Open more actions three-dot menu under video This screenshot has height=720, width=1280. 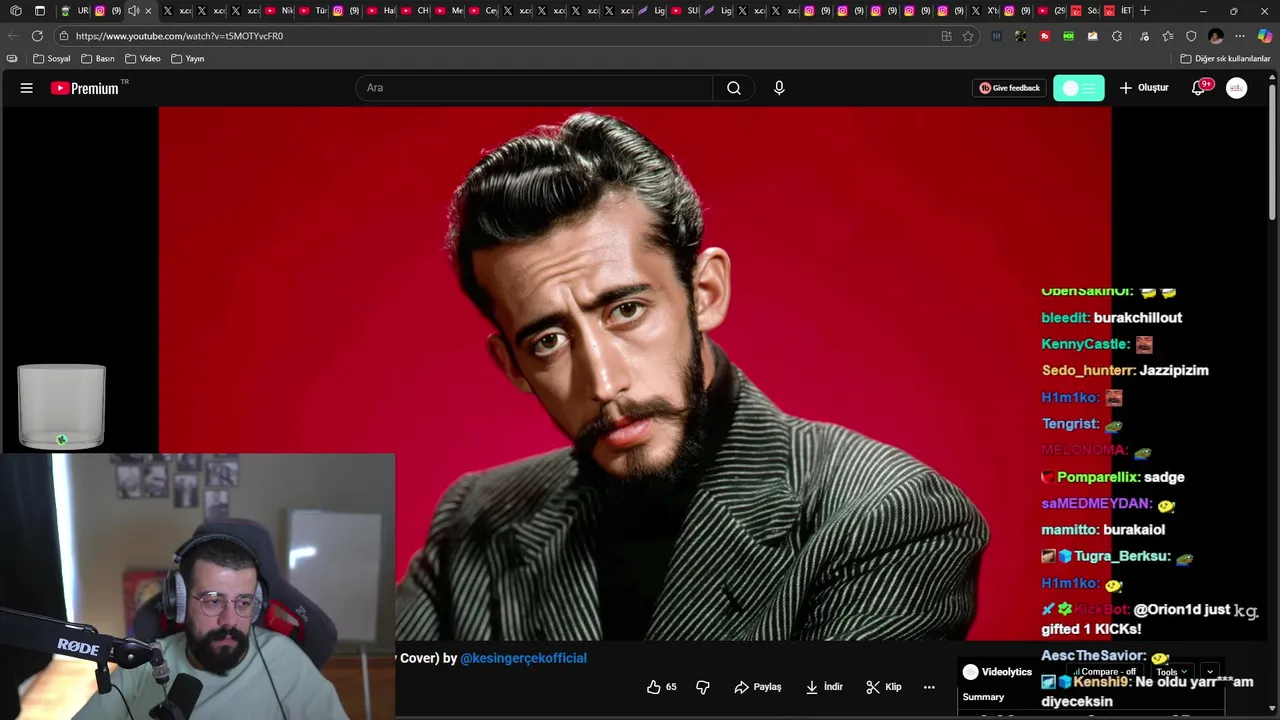(x=929, y=687)
